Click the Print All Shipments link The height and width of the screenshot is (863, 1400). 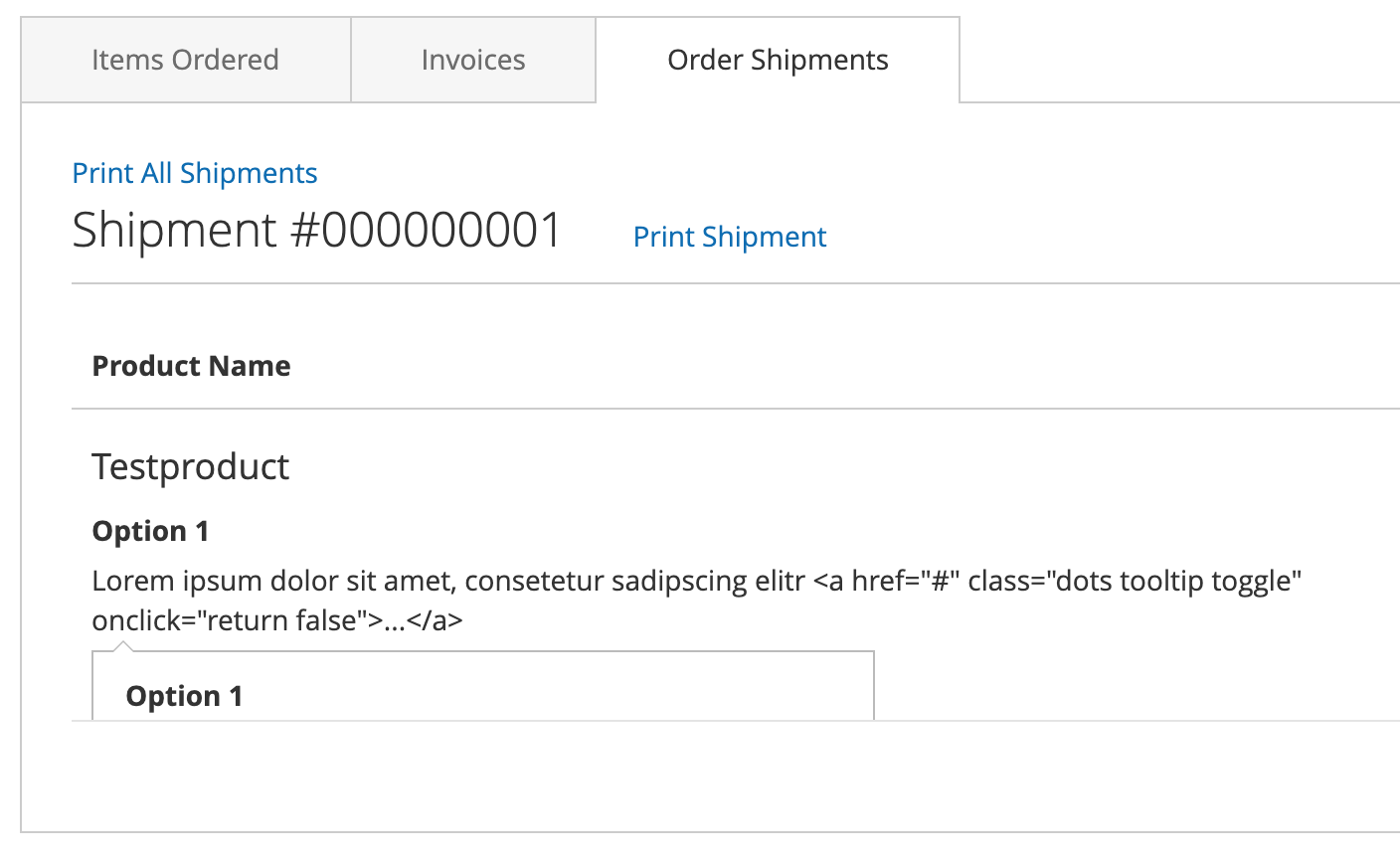click(195, 173)
